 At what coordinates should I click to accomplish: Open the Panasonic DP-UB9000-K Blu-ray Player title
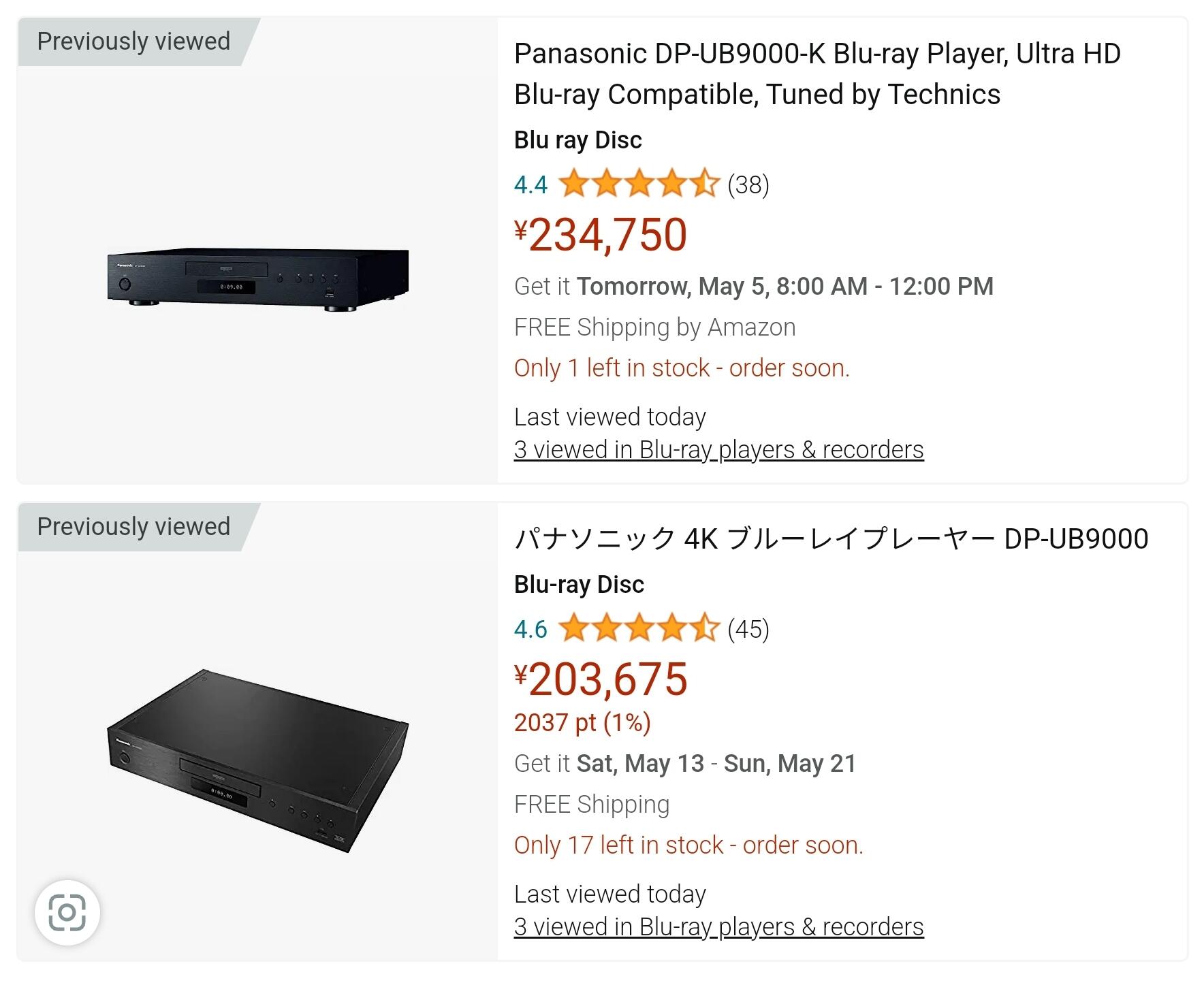click(x=817, y=74)
